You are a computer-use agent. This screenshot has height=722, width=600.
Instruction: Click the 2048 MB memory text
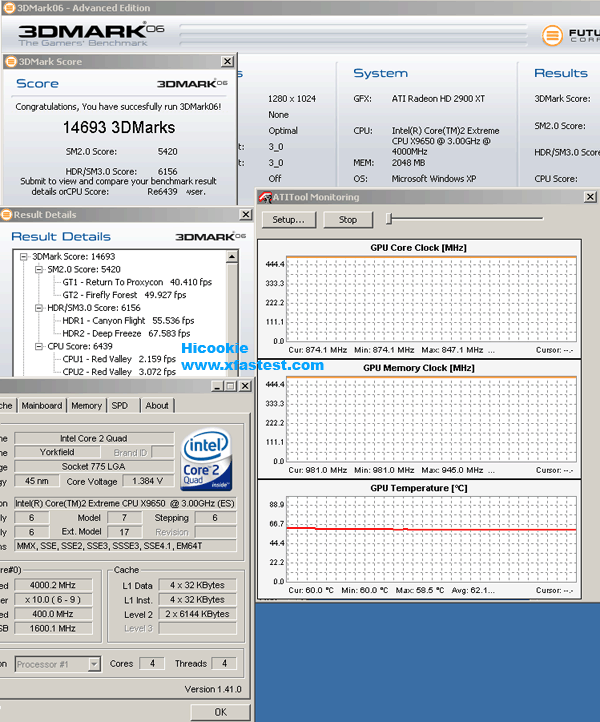pos(408,163)
